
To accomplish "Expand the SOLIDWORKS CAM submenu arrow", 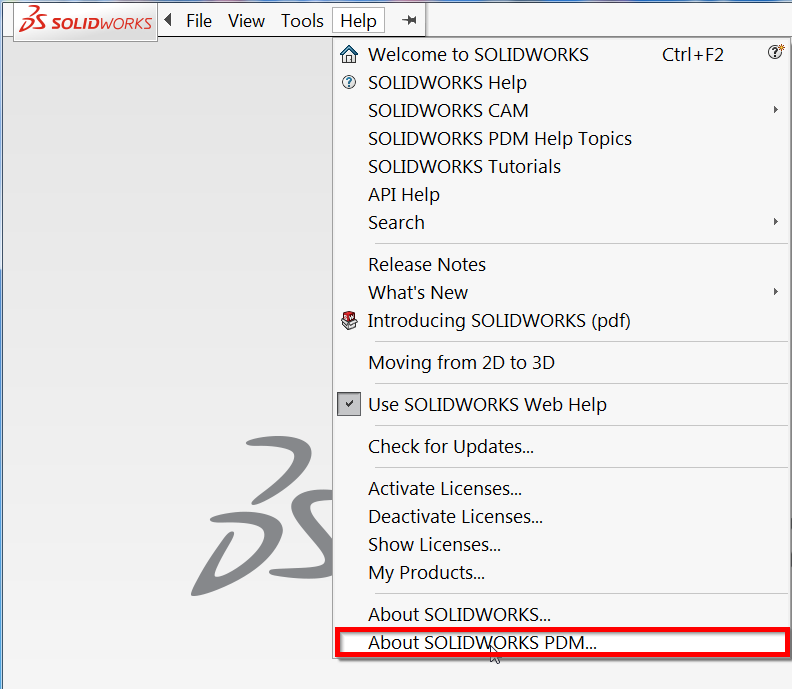I will pyautogui.click(x=775, y=110).
